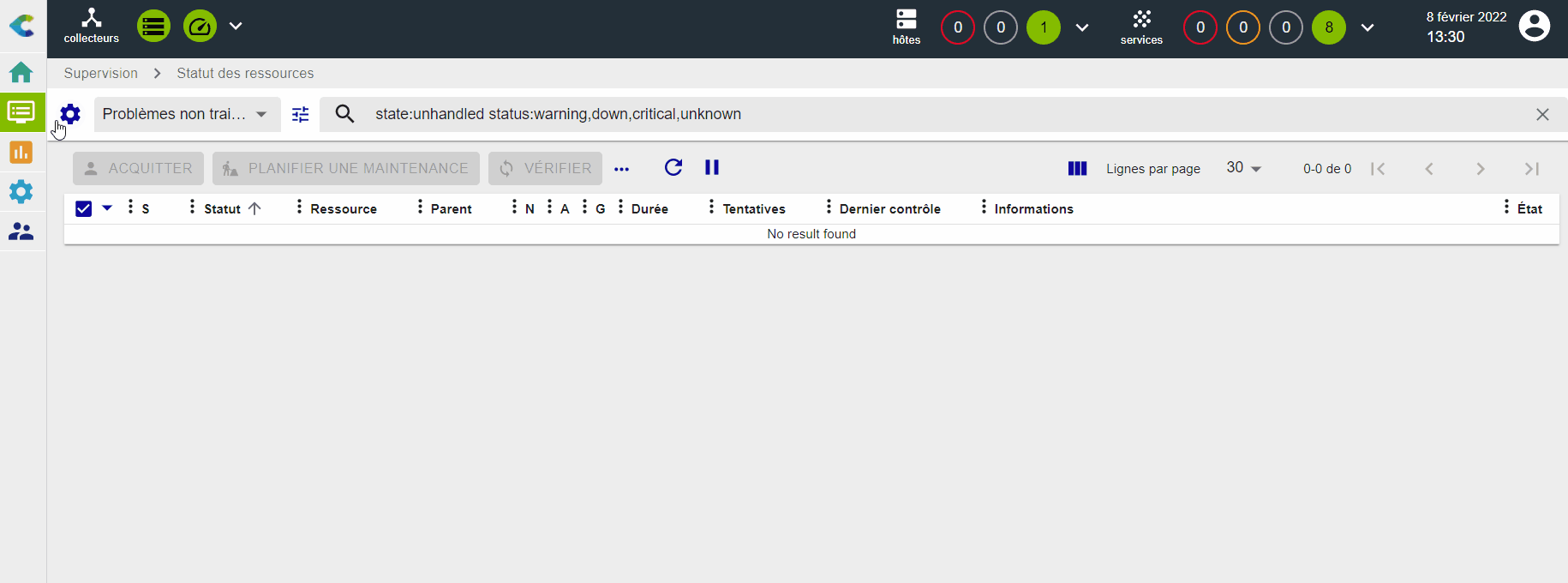Screen dimensions: 1568x583
Task: Open the Administration users sidebar icon
Action: pyautogui.click(x=21, y=231)
